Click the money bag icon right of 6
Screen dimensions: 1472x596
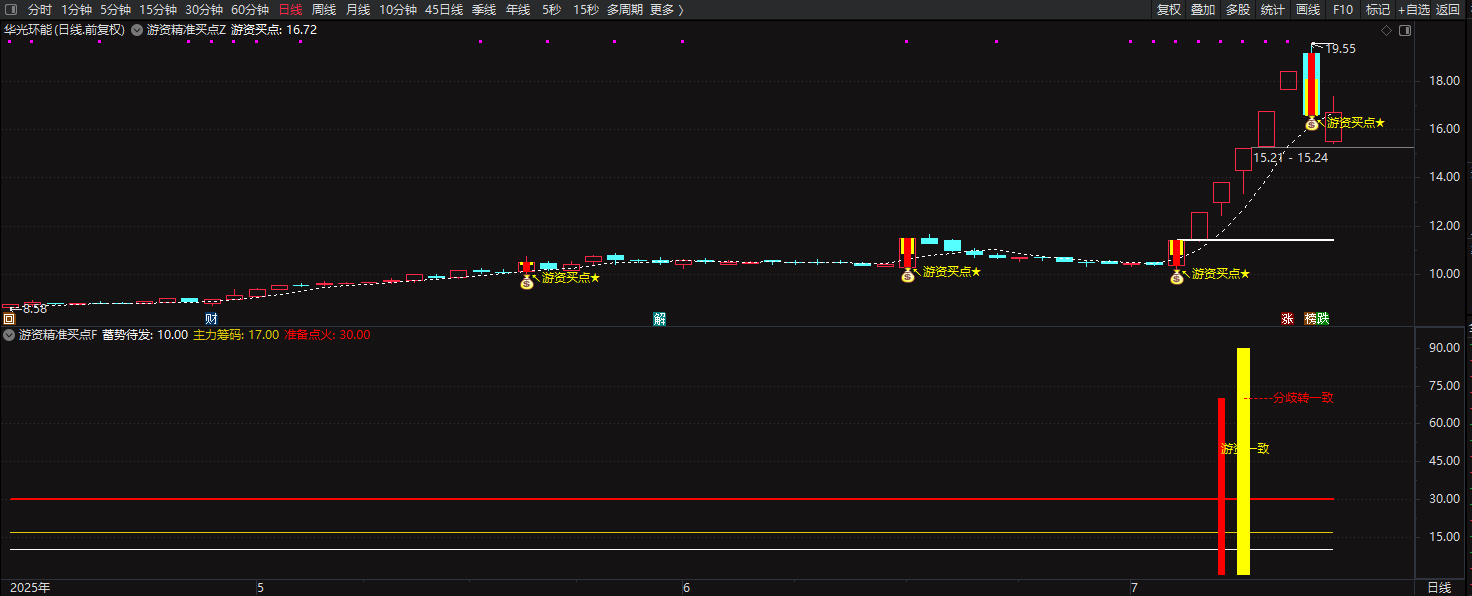[908, 276]
